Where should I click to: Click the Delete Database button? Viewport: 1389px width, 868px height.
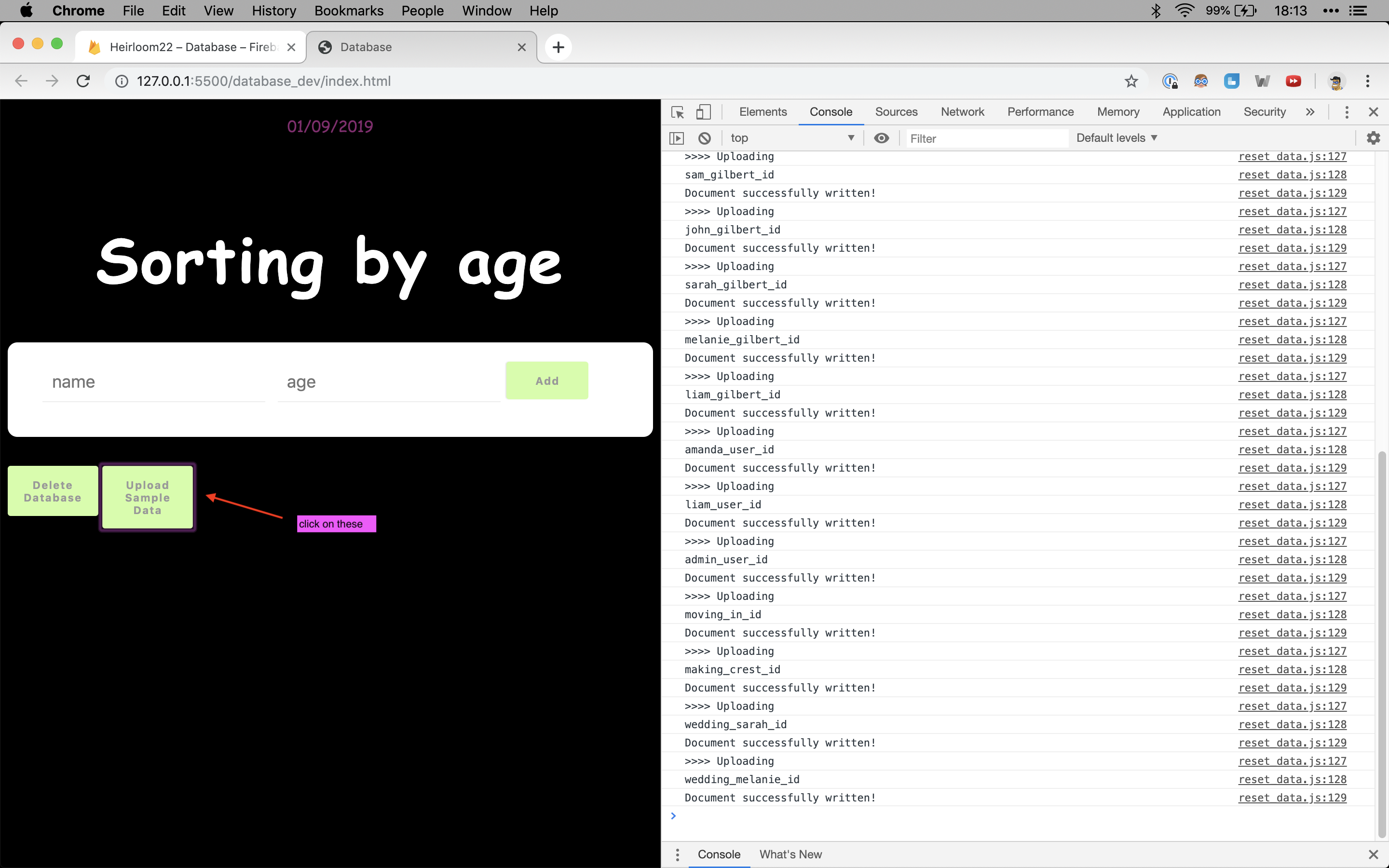point(53,491)
